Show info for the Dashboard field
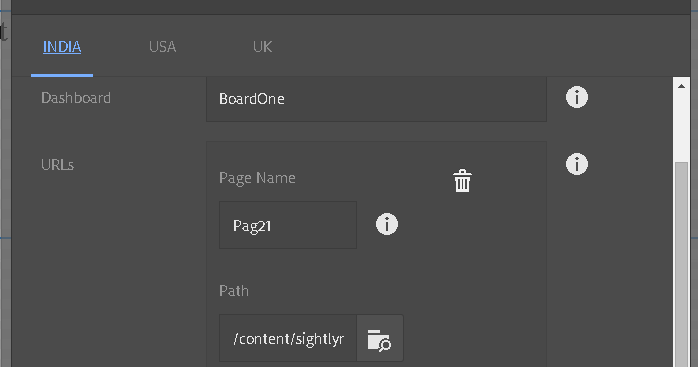Image resolution: width=698 pixels, height=367 pixels. coord(577,97)
